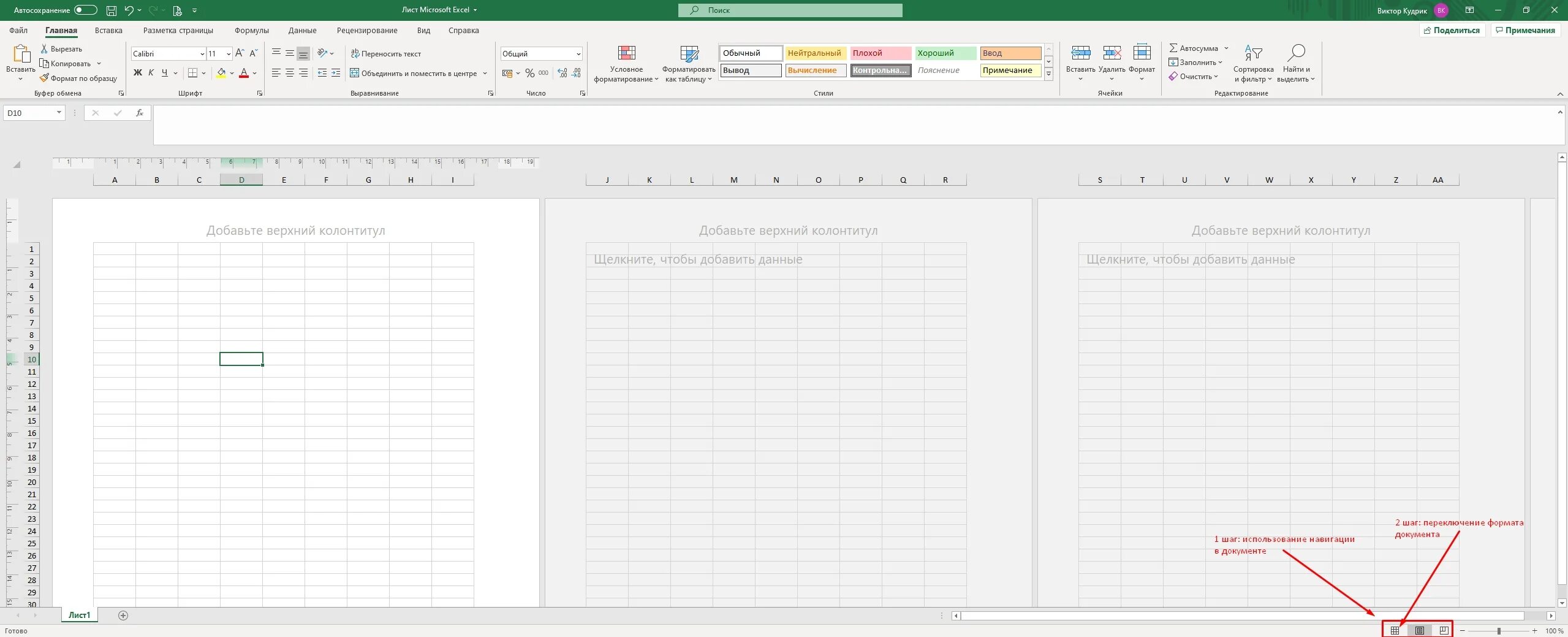
Task: Open the Calibri font name dropdown
Action: [202, 54]
